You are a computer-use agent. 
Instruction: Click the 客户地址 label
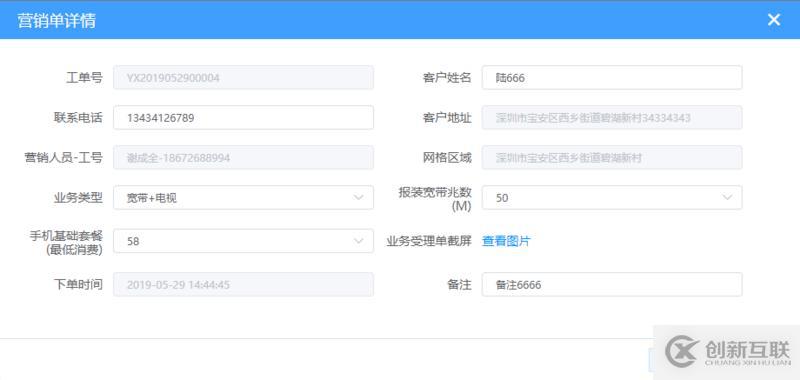coord(447,118)
